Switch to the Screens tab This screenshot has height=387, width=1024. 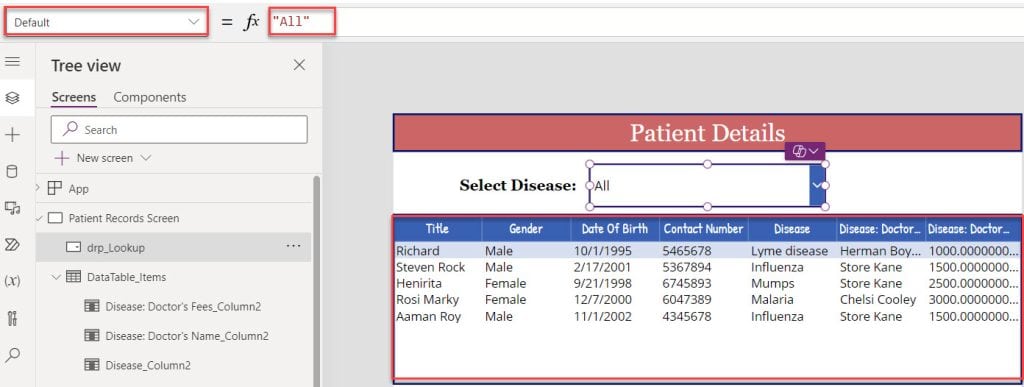pyautogui.click(x=74, y=97)
